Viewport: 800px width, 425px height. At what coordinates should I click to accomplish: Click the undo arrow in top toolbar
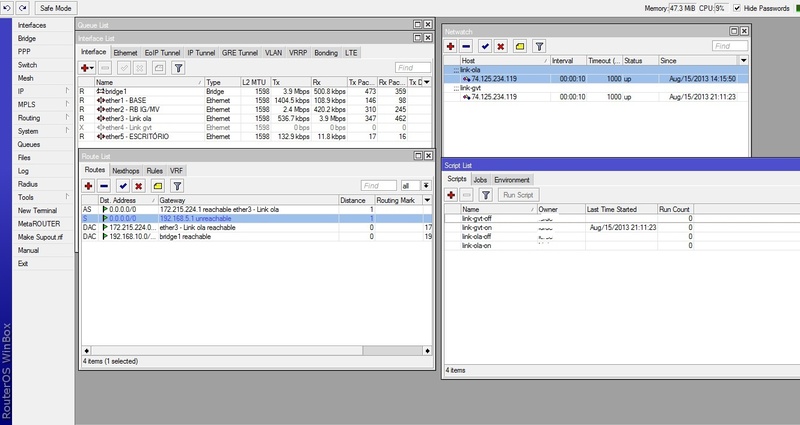point(8,7)
